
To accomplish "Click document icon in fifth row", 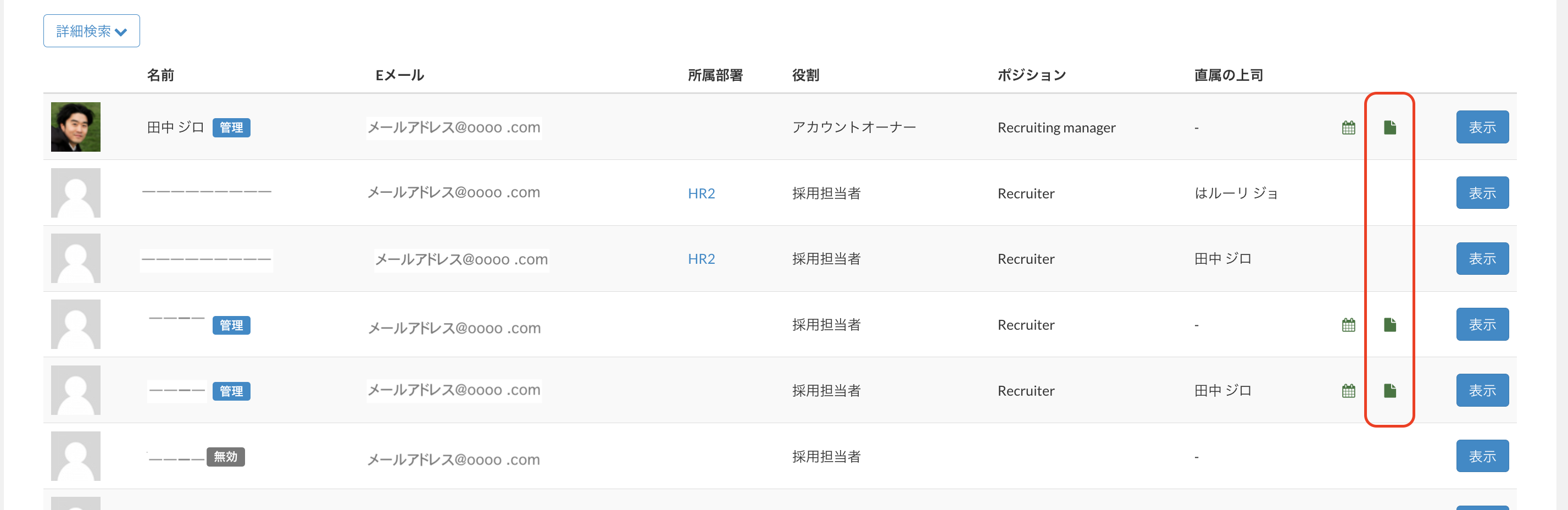I will click(x=1389, y=390).
